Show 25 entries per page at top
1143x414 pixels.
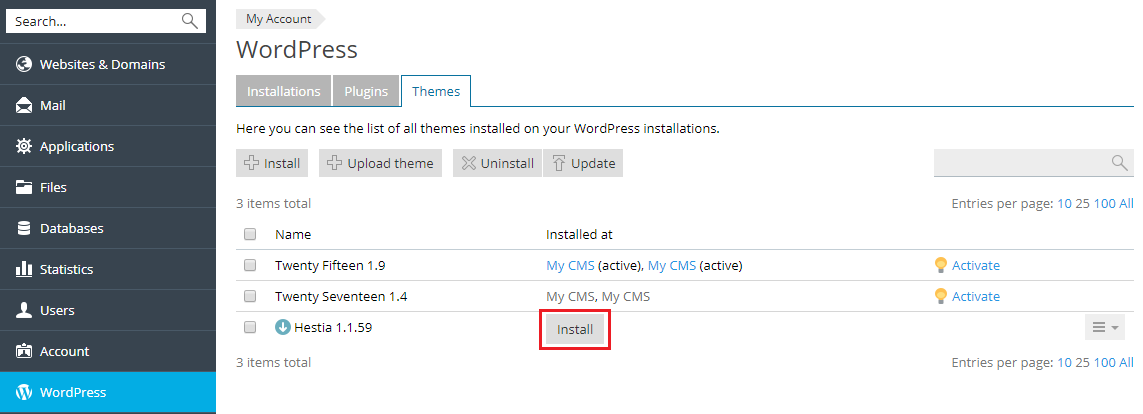[x=1082, y=203]
